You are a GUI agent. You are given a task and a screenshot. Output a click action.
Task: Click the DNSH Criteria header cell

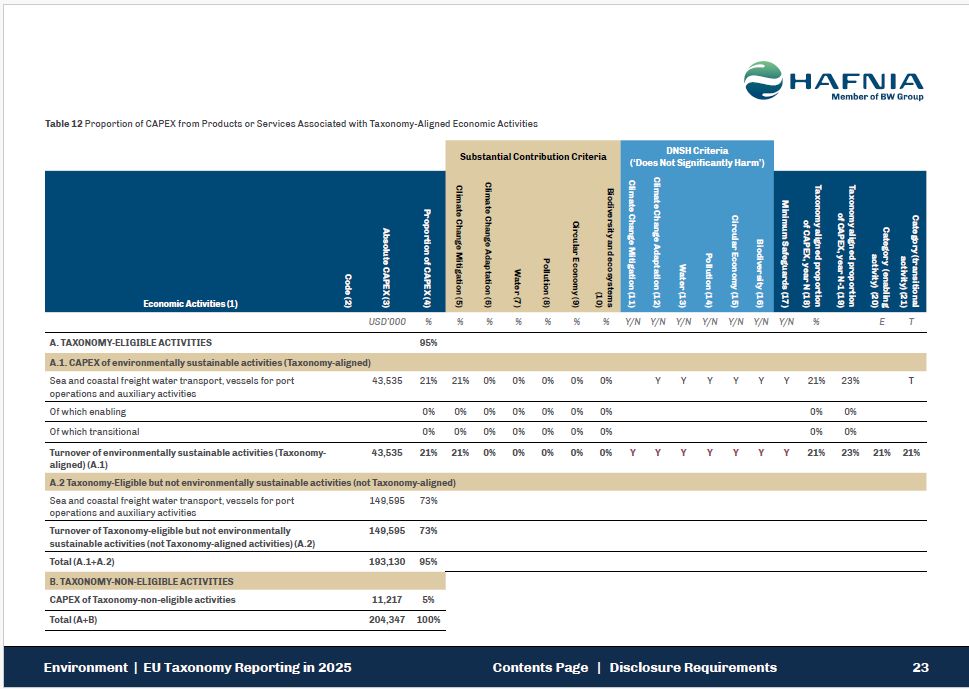pos(696,156)
